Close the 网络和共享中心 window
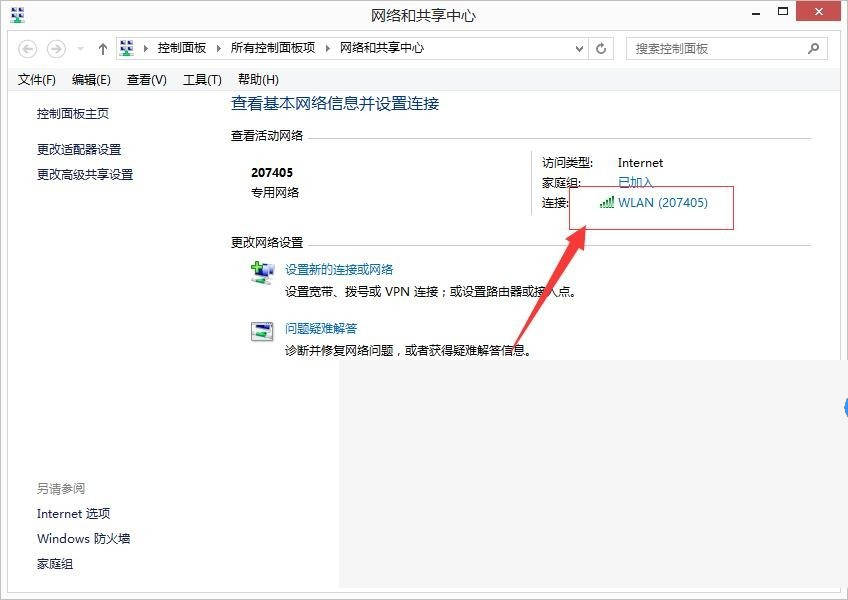This screenshot has width=848, height=600. tap(819, 12)
